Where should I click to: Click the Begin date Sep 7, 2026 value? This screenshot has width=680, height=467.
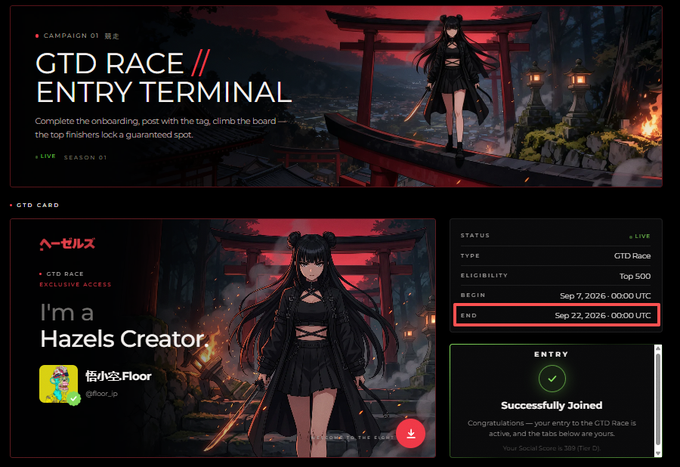pyautogui.click(x=605, y=296)
